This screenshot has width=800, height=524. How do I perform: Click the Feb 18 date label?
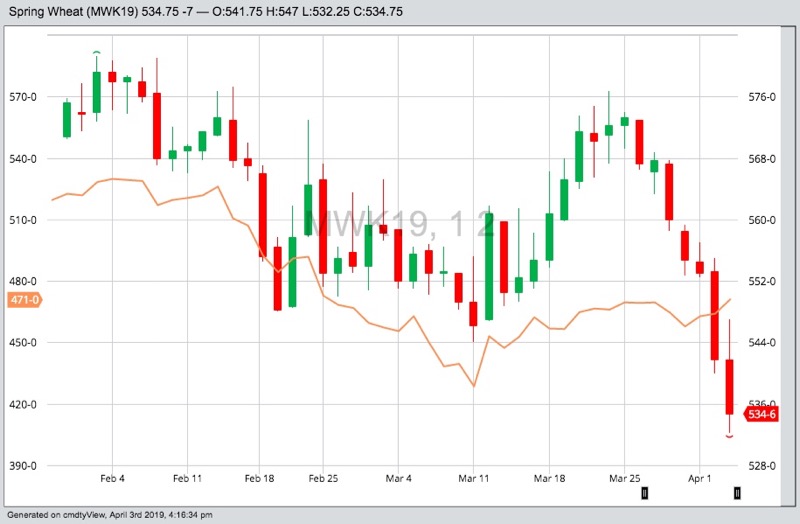259,478
